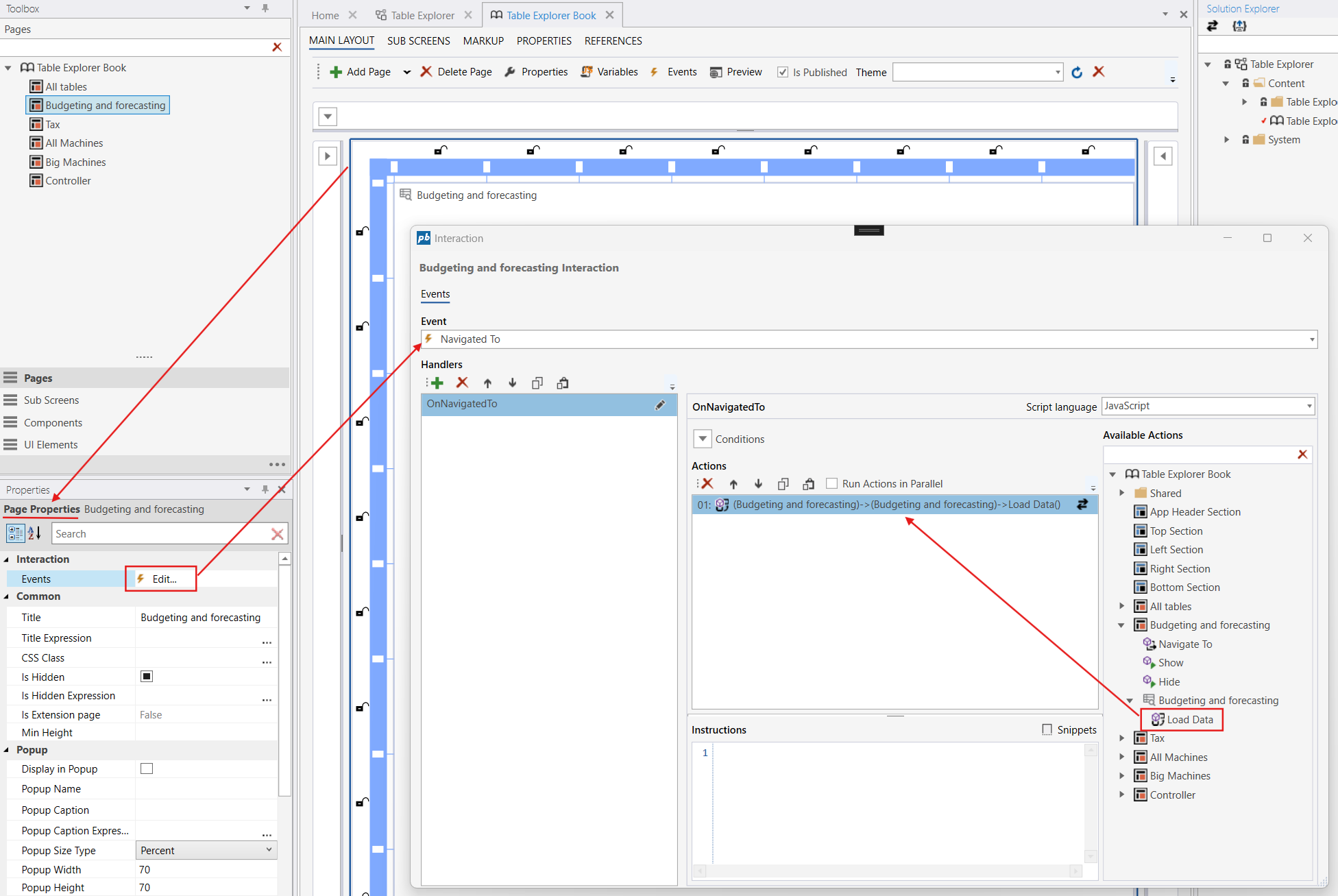This screenshot has height=896, width=1338.
Task: Open the Table Explorer document tab
Action: (422, 15)
